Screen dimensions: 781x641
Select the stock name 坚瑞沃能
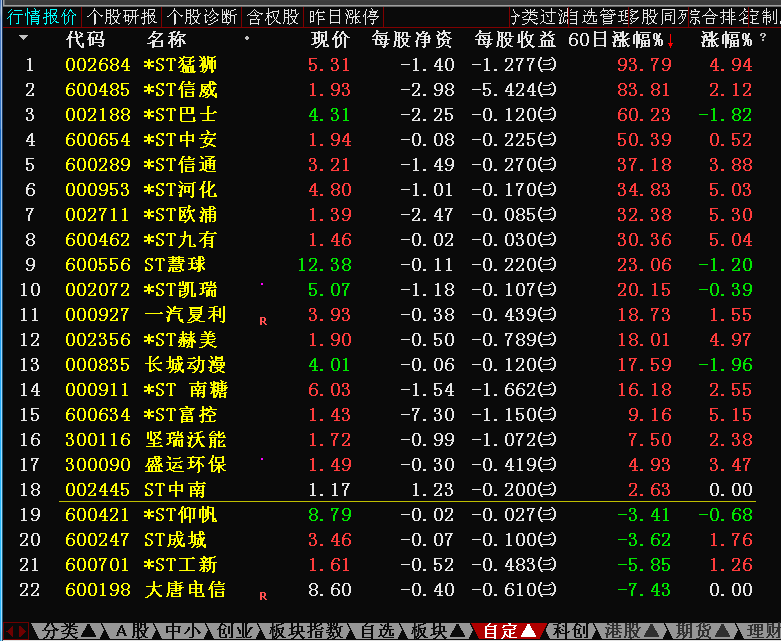point(185,440)
